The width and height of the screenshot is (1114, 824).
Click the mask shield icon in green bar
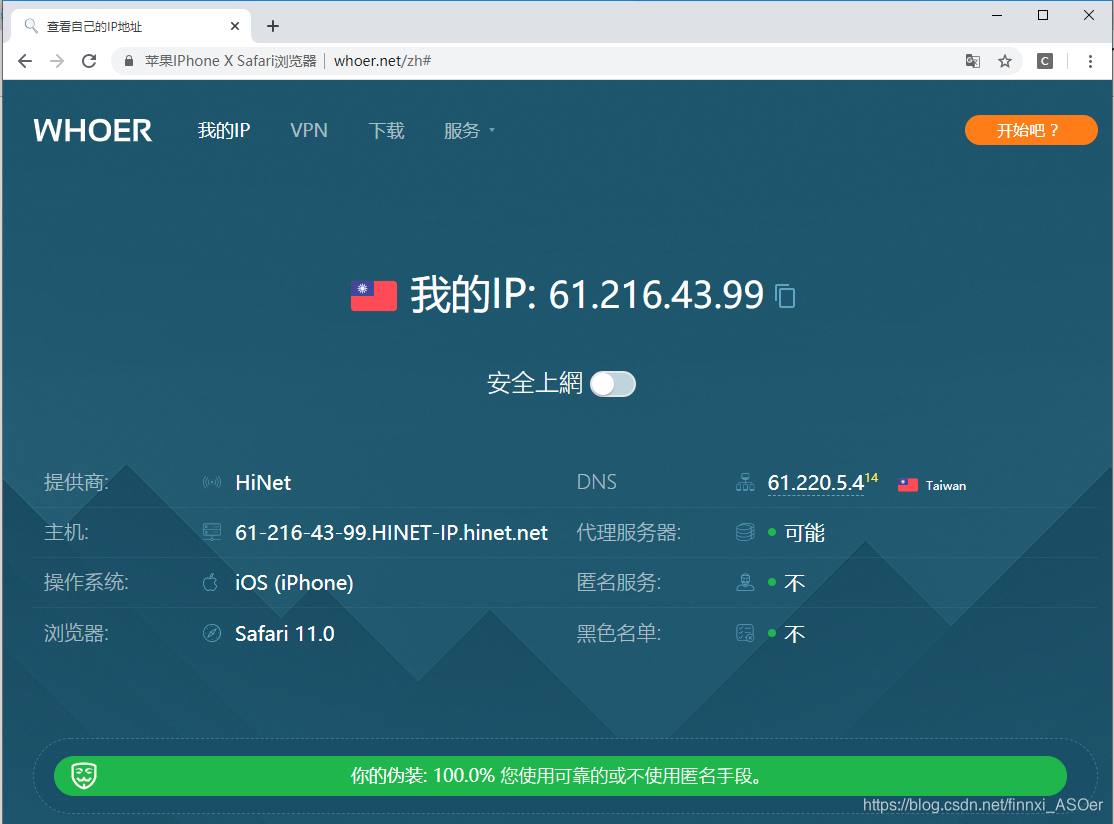(84, 776)
